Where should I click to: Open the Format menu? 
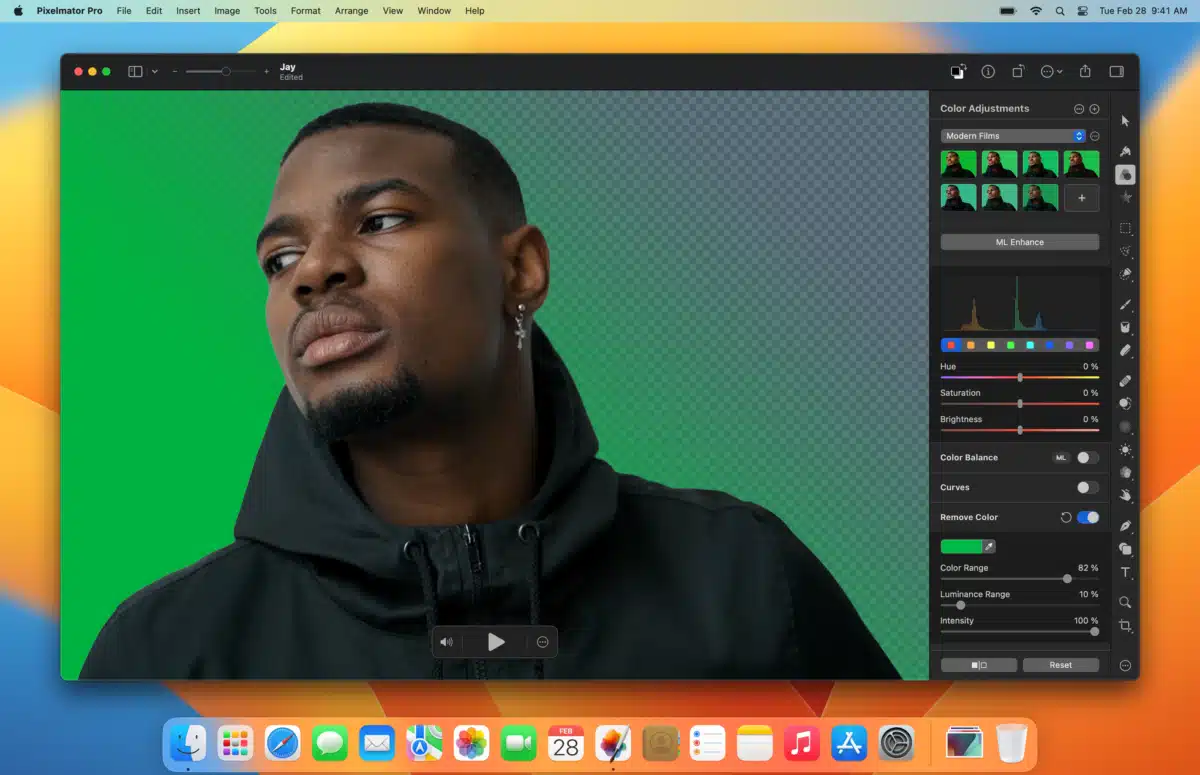(305, 11)
